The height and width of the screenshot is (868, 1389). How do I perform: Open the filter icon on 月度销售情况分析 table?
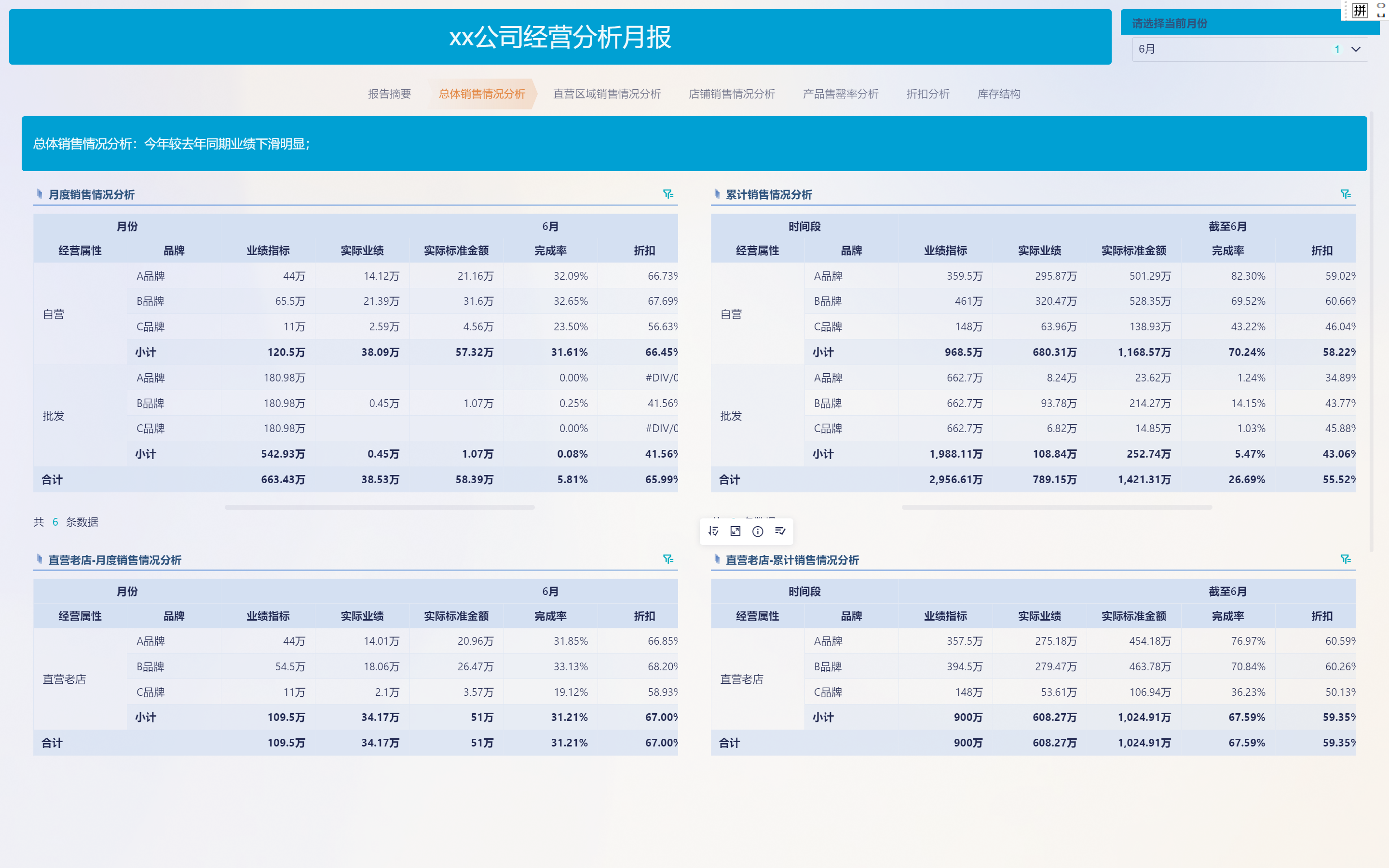click(x=667, y=194)
